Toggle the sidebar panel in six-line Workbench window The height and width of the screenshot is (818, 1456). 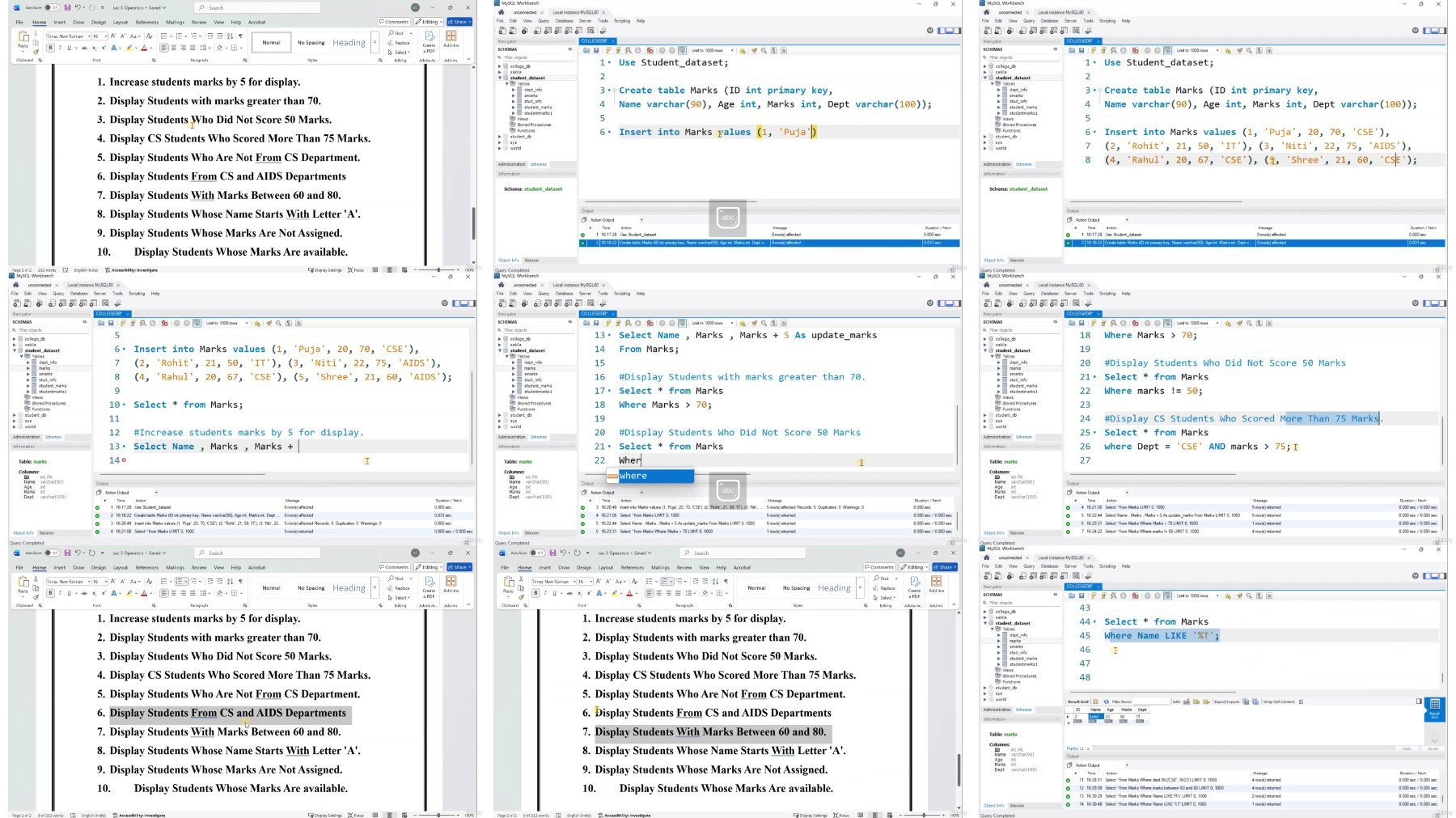pos(942,31)
